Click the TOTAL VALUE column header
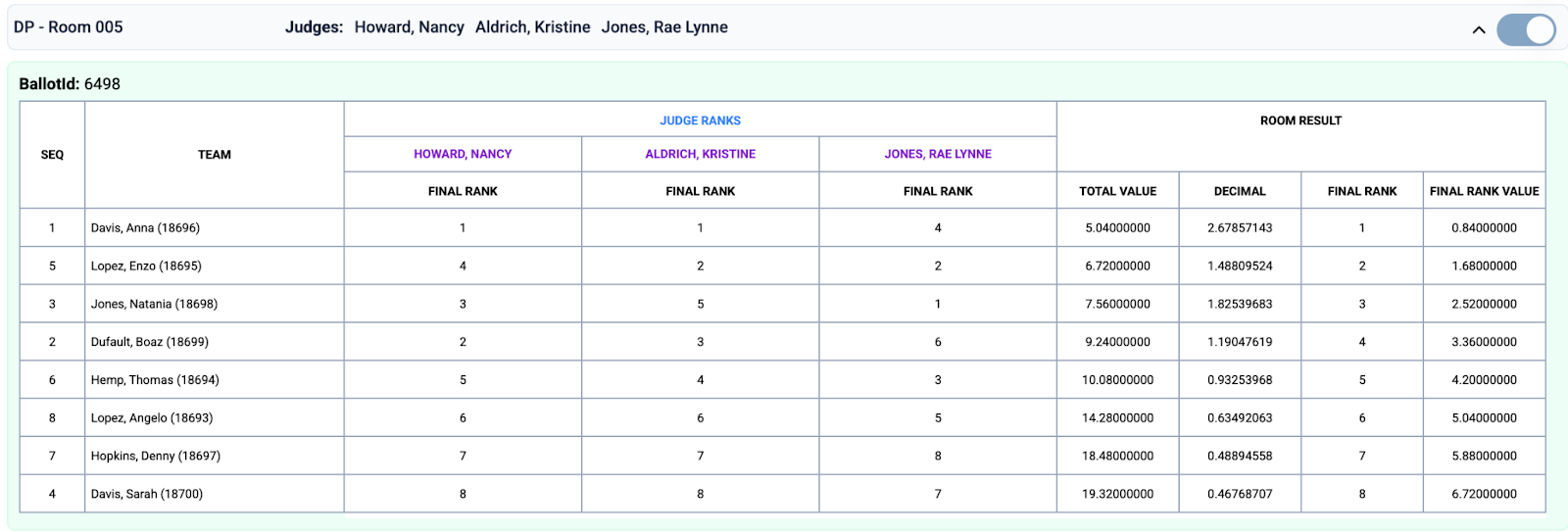The image size is (1568, 532). click(1117, 191)
